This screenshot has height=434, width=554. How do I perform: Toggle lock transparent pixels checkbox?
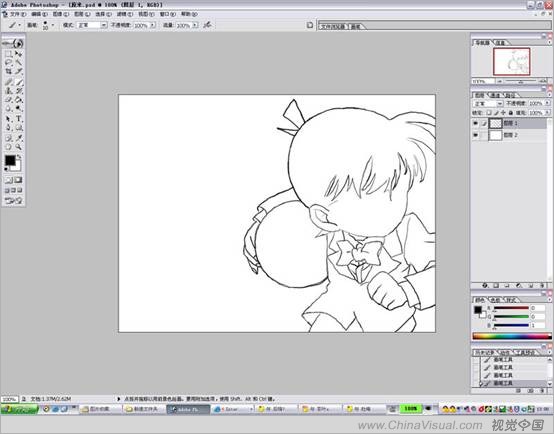489,113
